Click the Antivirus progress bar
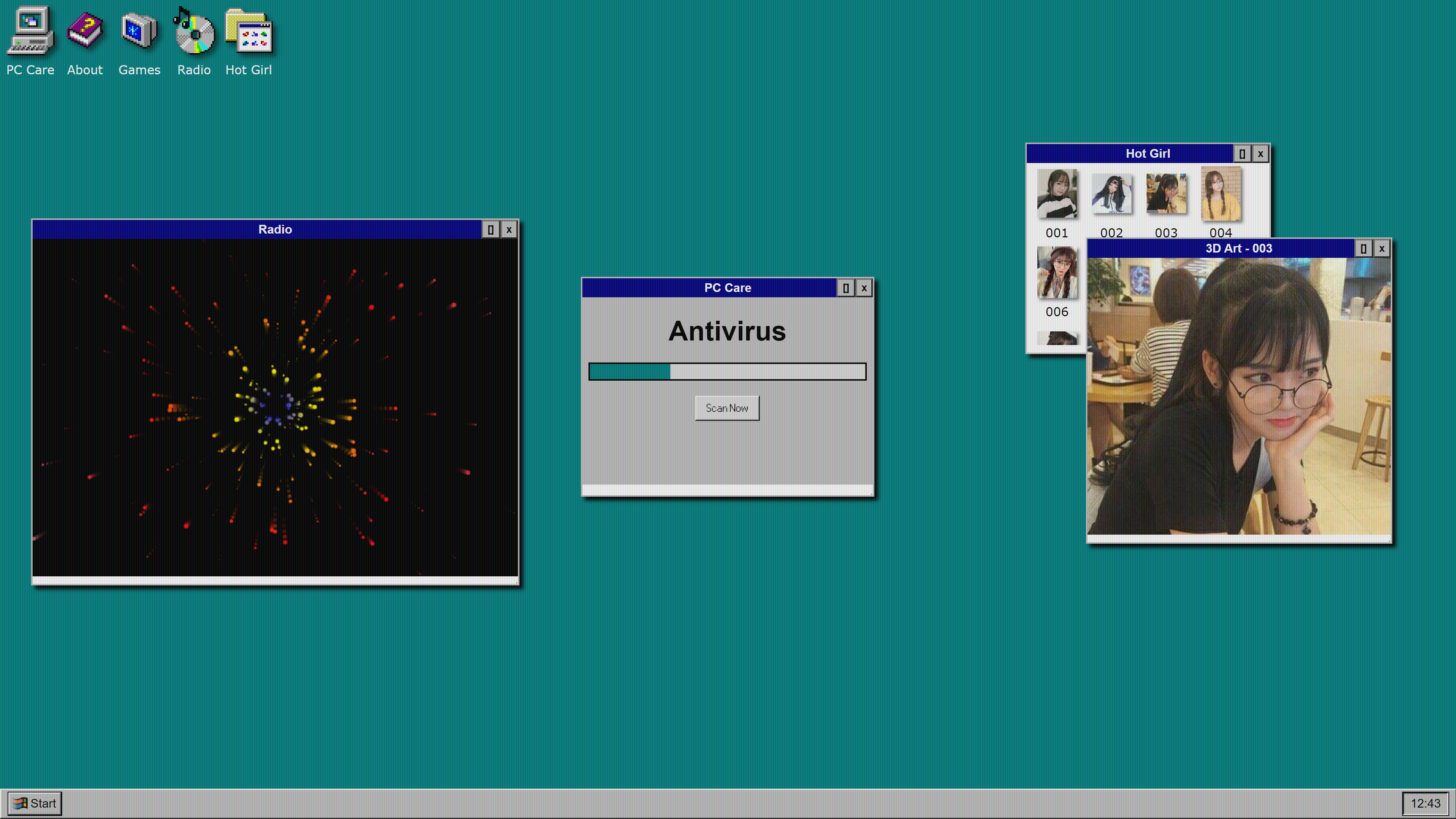The image size is (1456, 819). pos(727,371)
